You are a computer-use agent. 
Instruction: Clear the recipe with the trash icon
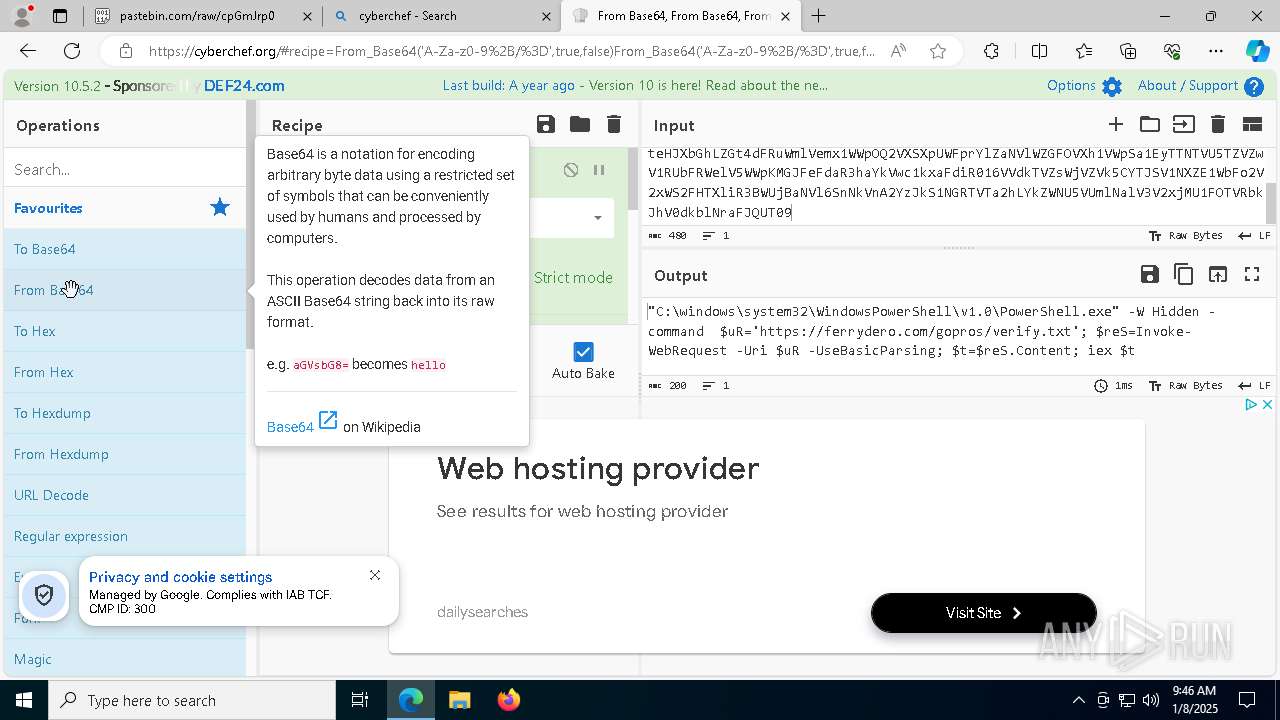(614, 124)
